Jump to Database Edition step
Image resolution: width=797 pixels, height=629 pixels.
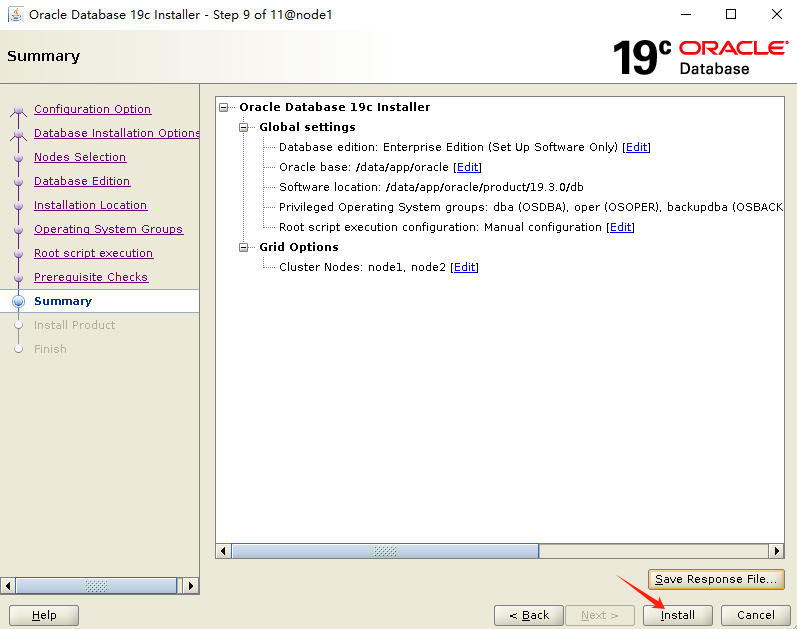(x=82, y=181)
